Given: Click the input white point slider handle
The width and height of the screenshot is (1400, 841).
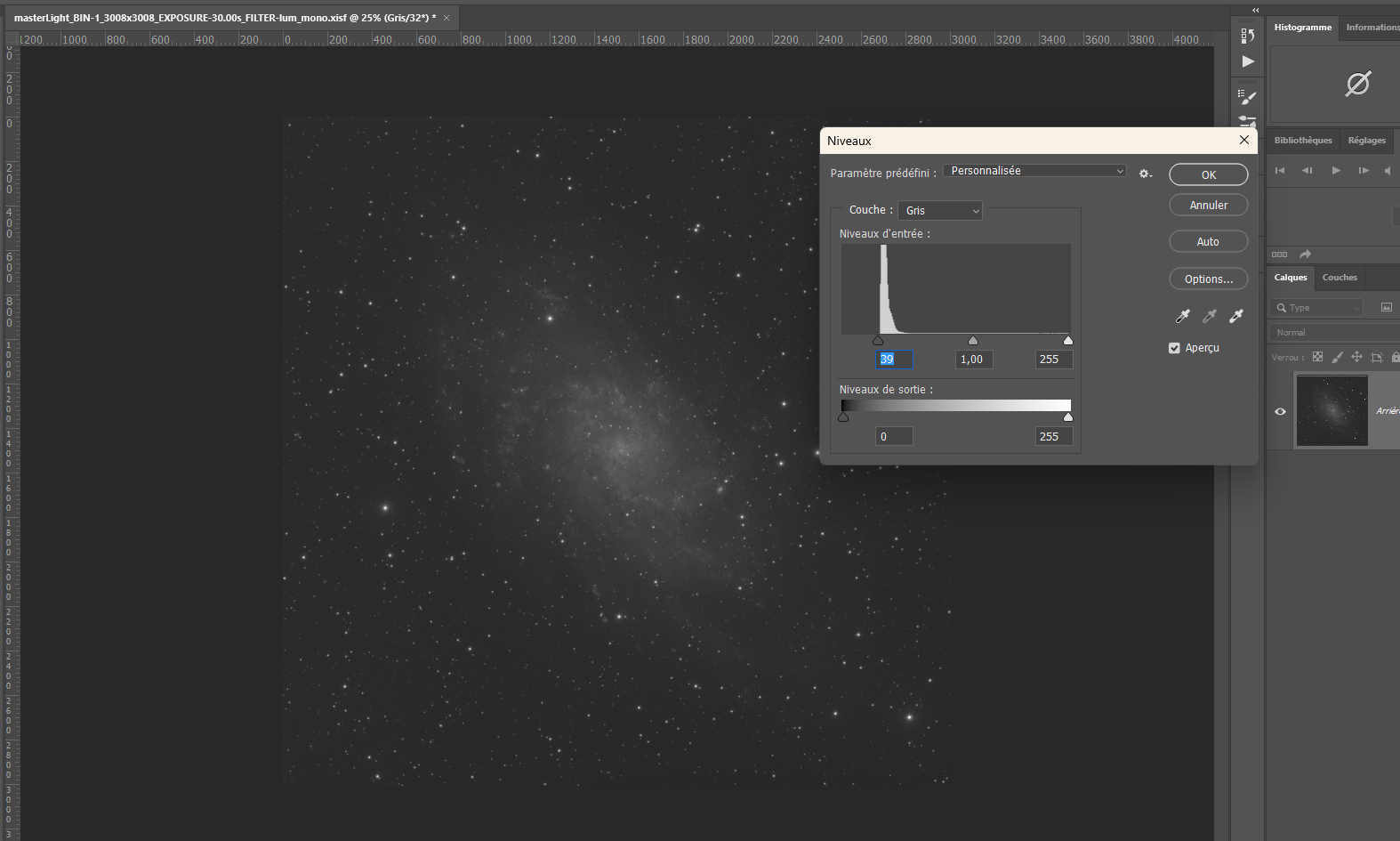Looking at the screenshot, I should [1068, 340].
